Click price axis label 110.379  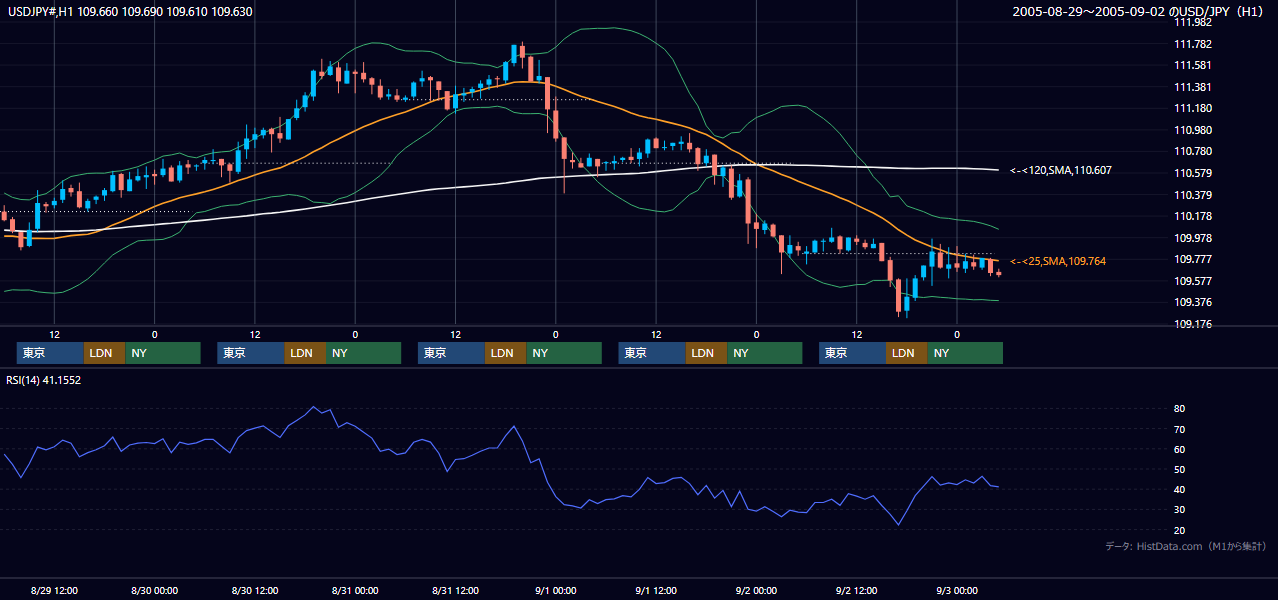tap(1192, 195)
